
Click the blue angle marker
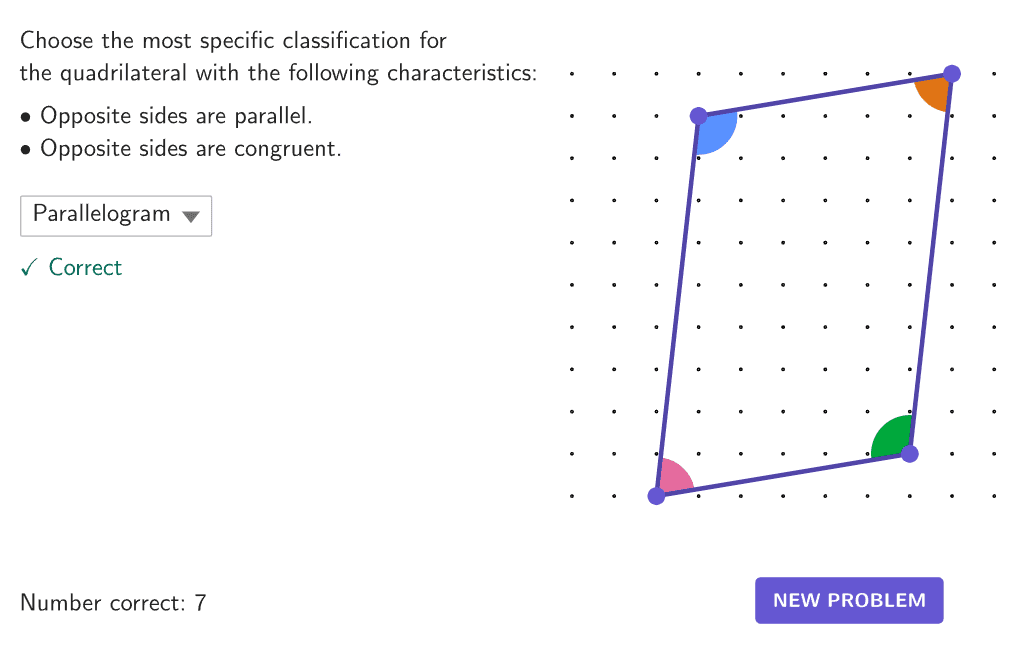tap(717, 133)
